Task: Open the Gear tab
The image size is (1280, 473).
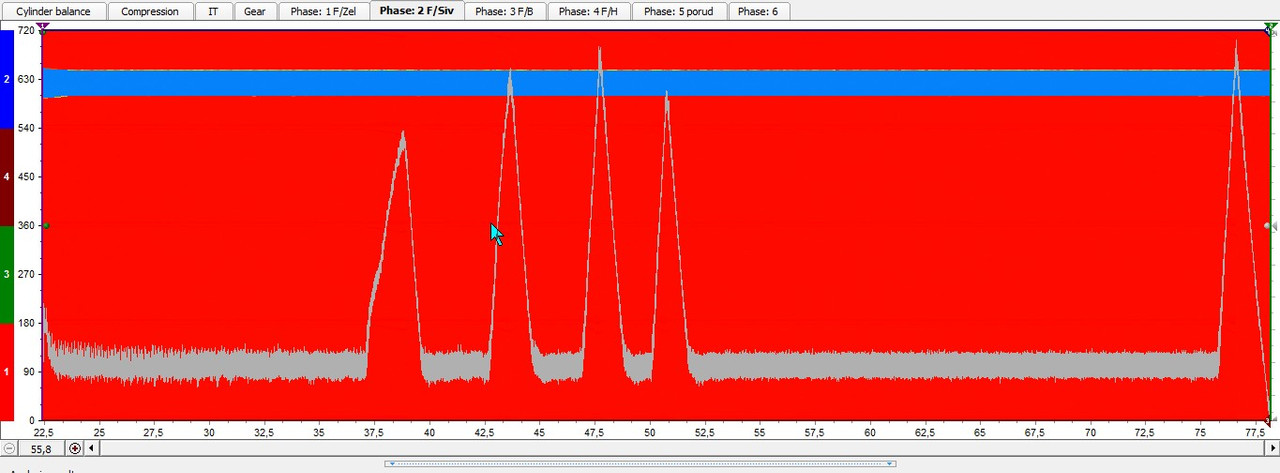Action: point(255,12)
